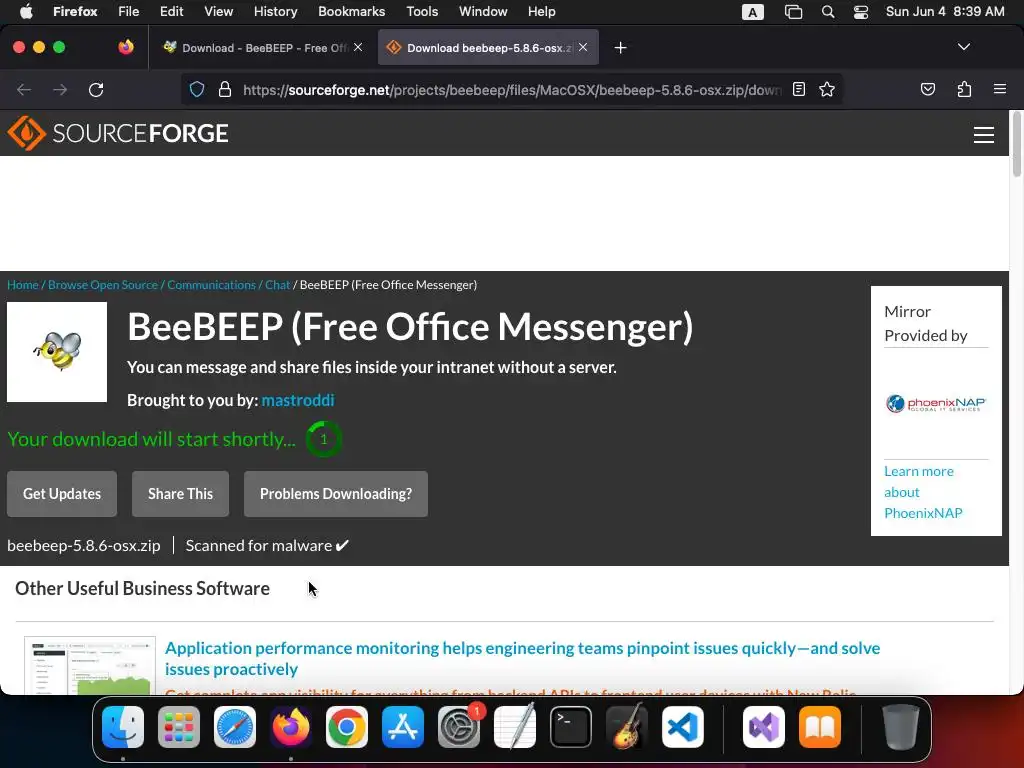
Task: Open Spotlight search in menu bar
Action: 828,12
